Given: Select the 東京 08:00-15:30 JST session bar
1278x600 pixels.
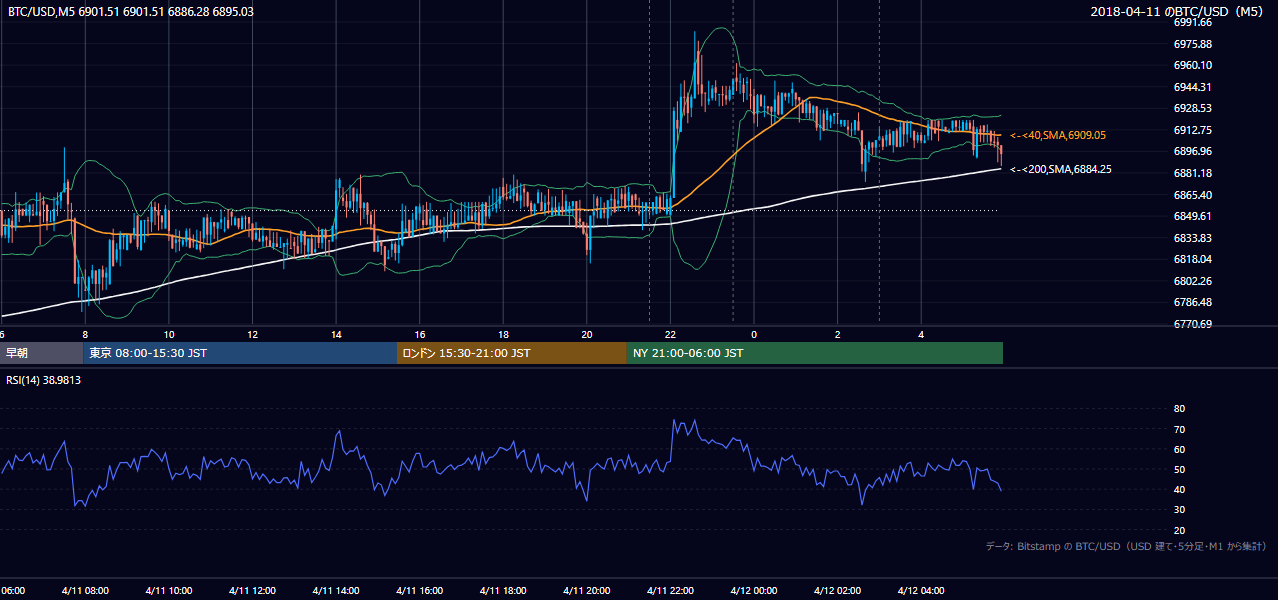Looking at the screenshot, I should coord(240,353).
